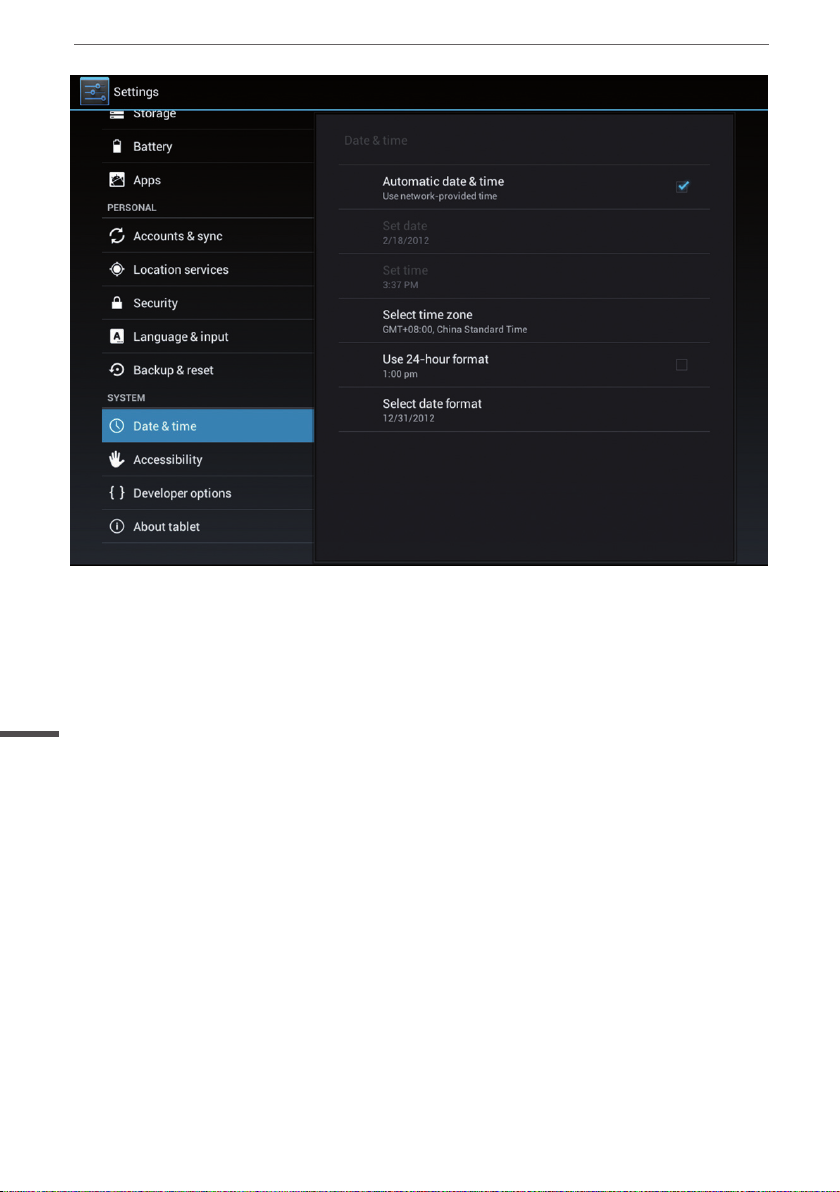Click the 3:37 PM time value

[401, 285]
